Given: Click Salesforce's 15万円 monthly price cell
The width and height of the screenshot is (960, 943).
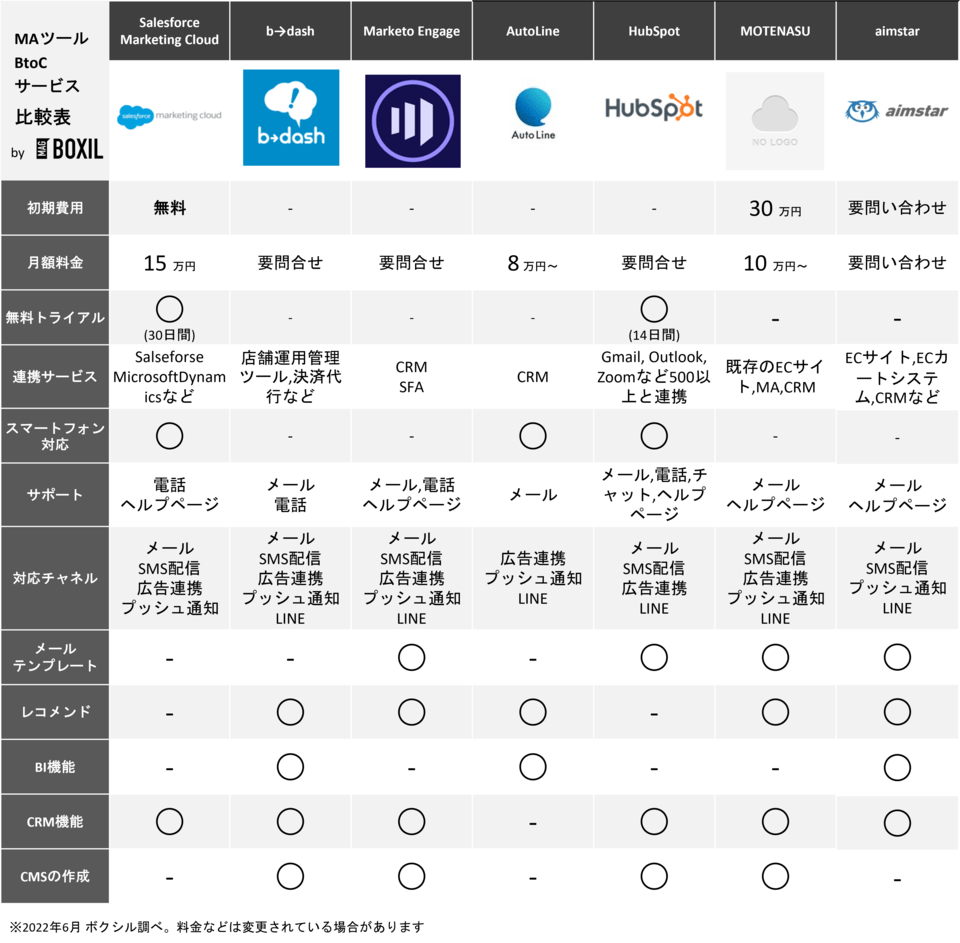Looking at the screenshot, I should [x=168, y=262].
